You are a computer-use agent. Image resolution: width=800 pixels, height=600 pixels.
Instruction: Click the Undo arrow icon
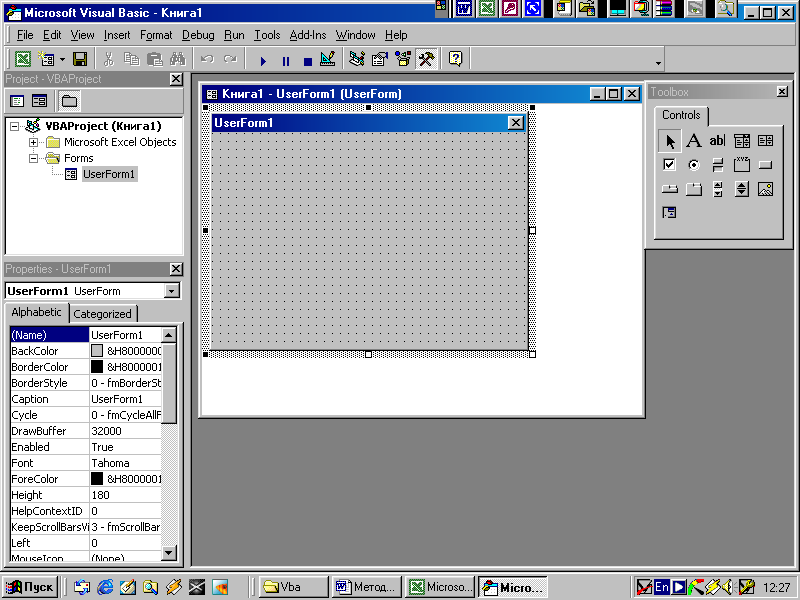[207, 59]
